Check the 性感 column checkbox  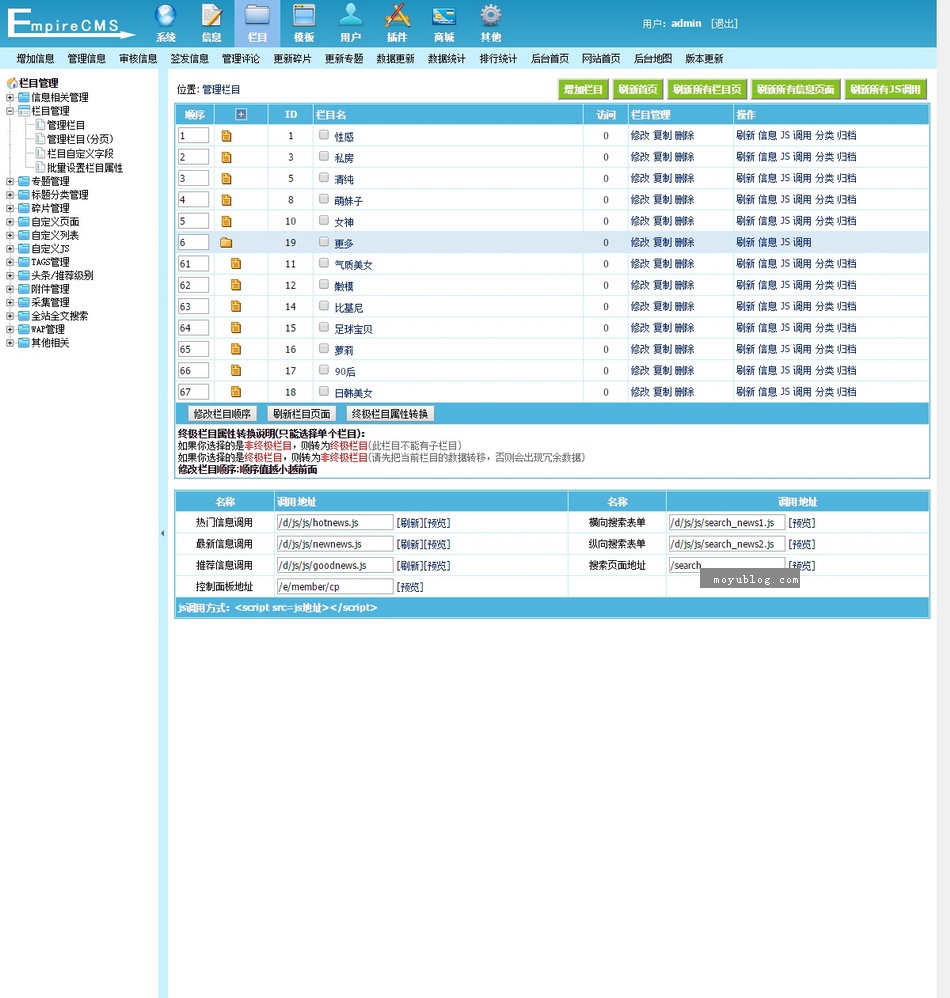324,135
